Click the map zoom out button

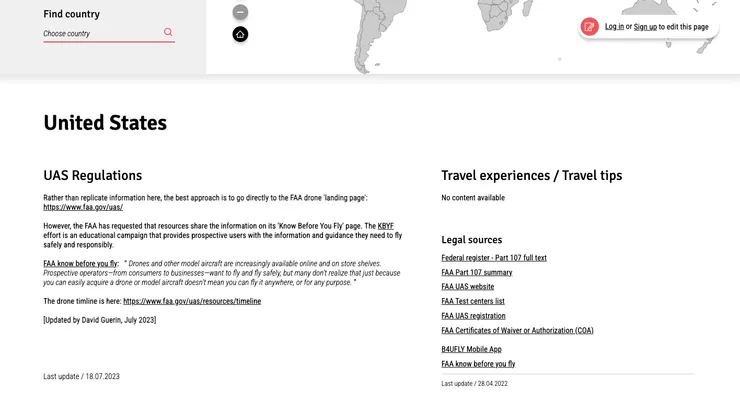click(x=240, y=12)
